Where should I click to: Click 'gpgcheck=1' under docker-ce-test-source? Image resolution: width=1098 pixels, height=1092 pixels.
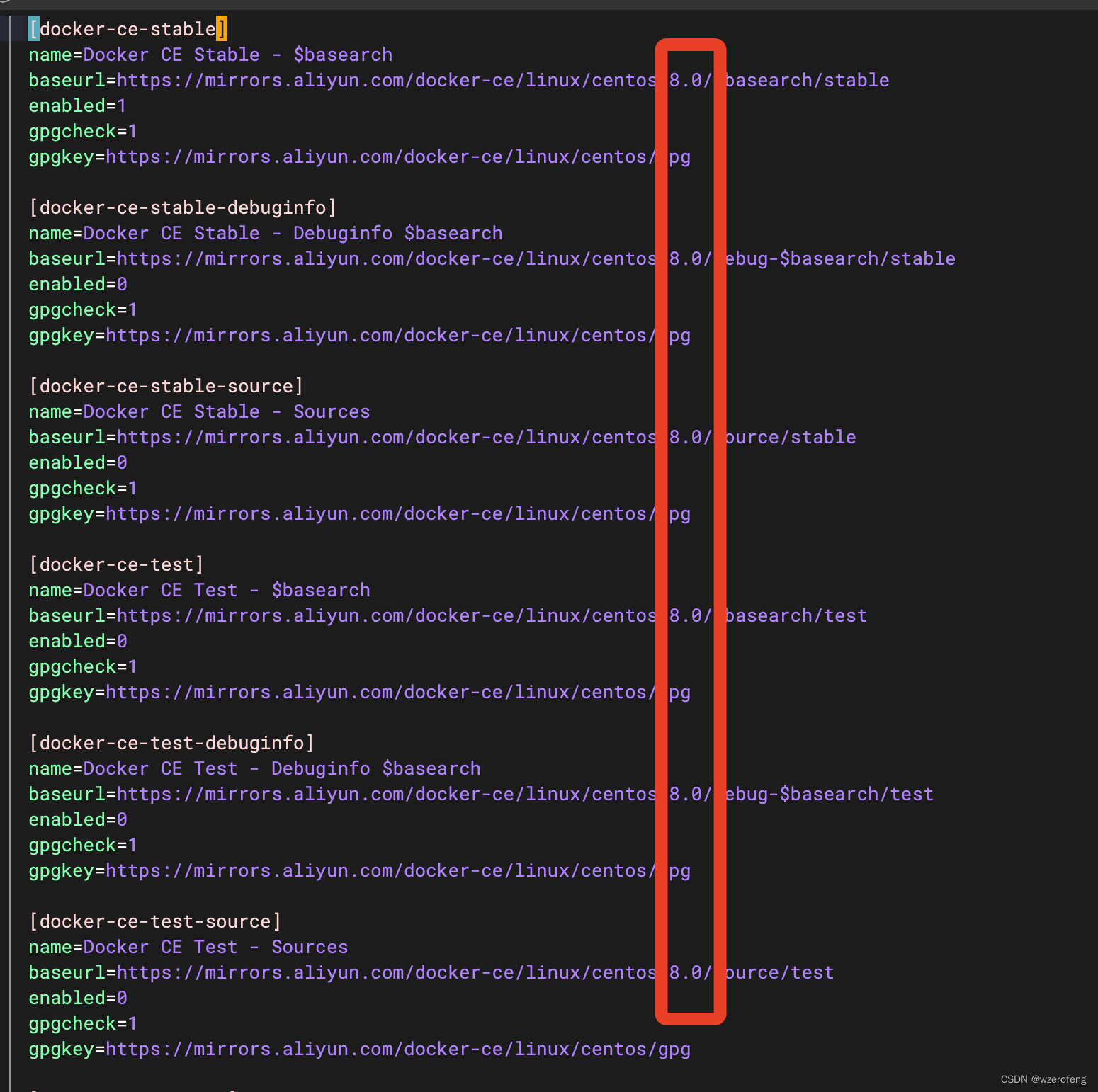pyautogui.click(x=83, y=1023)
